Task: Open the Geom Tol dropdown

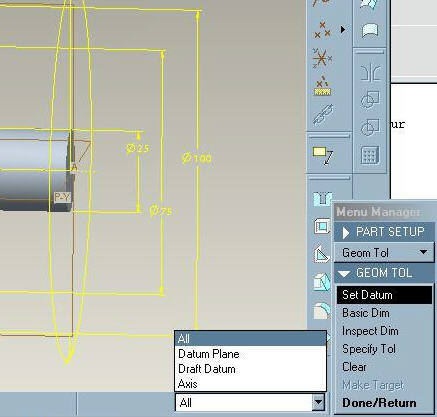Action: pos(384,253)
